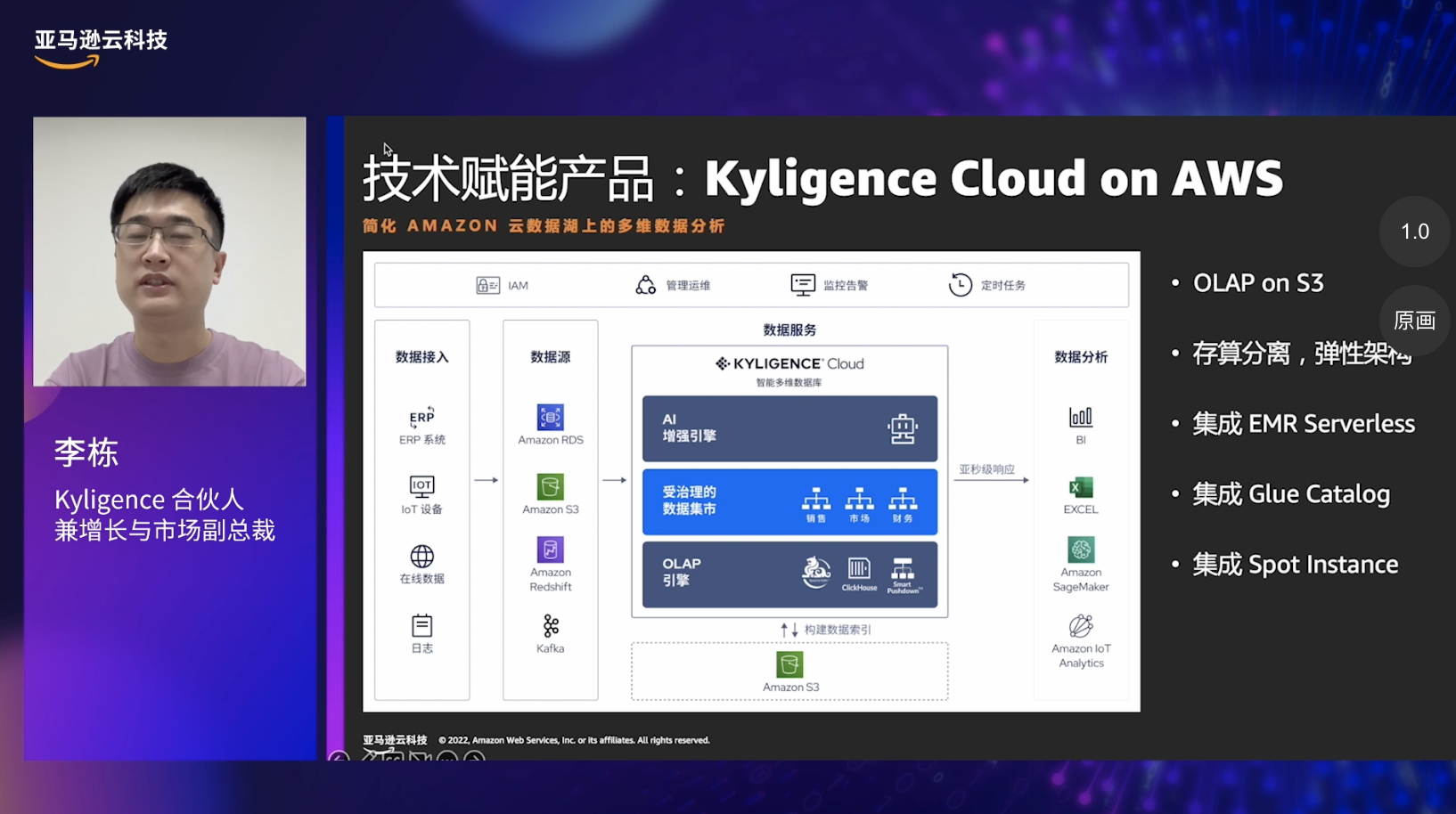Click the 市场 data mart icon
The image size is (1456, 814).
point(859,500)
